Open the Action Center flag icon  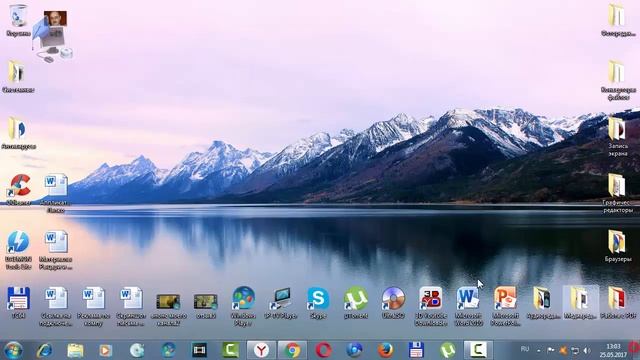click(x=551, y=350)
